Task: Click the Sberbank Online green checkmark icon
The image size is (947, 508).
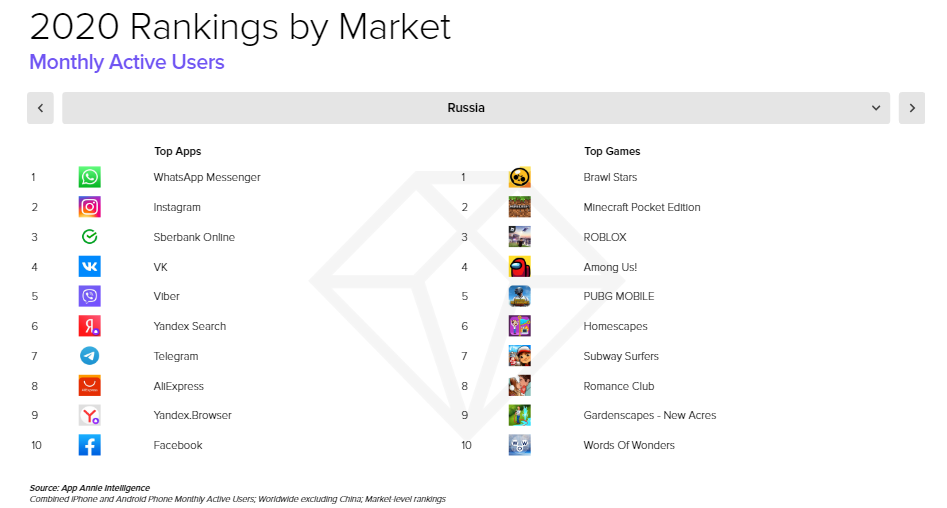Action: point(89,237)
